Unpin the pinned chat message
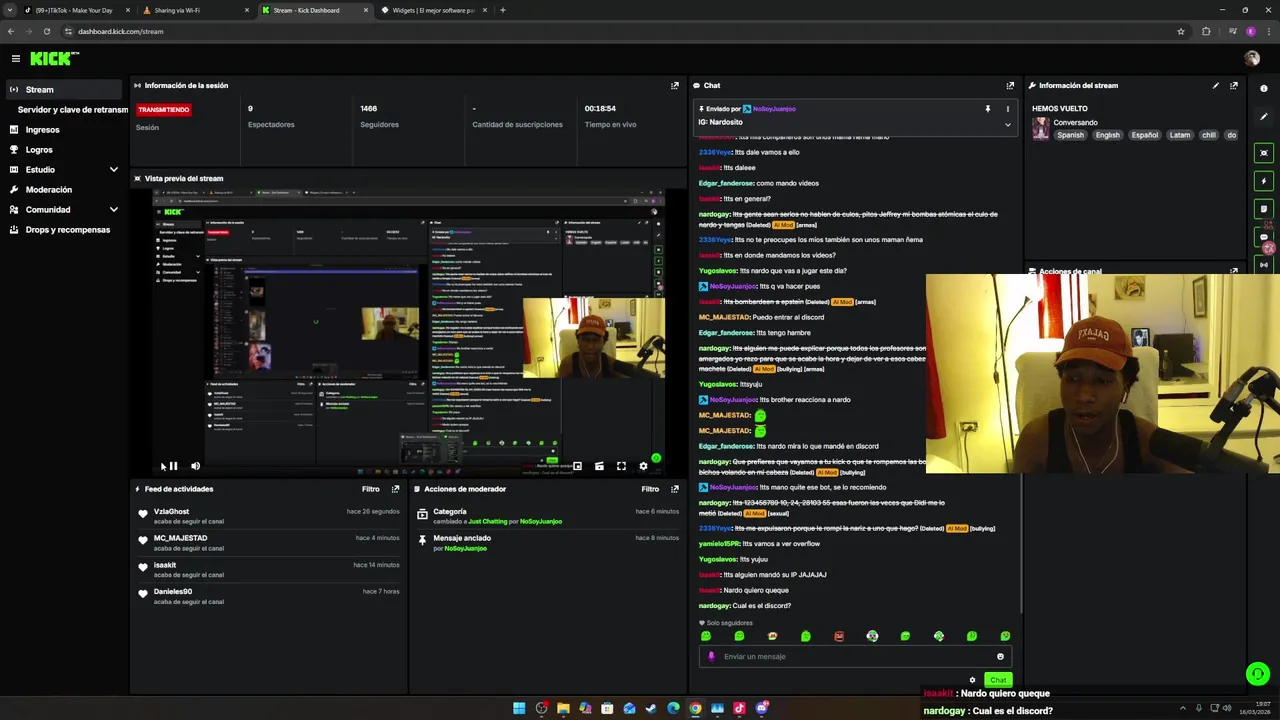This screenshot has height=720, width=1280. (x=987, y=109)
